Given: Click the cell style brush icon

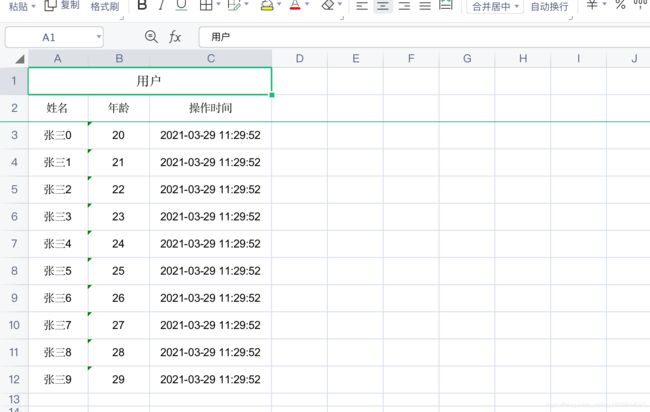Looking at the screenshot, I should click(234, 5).
